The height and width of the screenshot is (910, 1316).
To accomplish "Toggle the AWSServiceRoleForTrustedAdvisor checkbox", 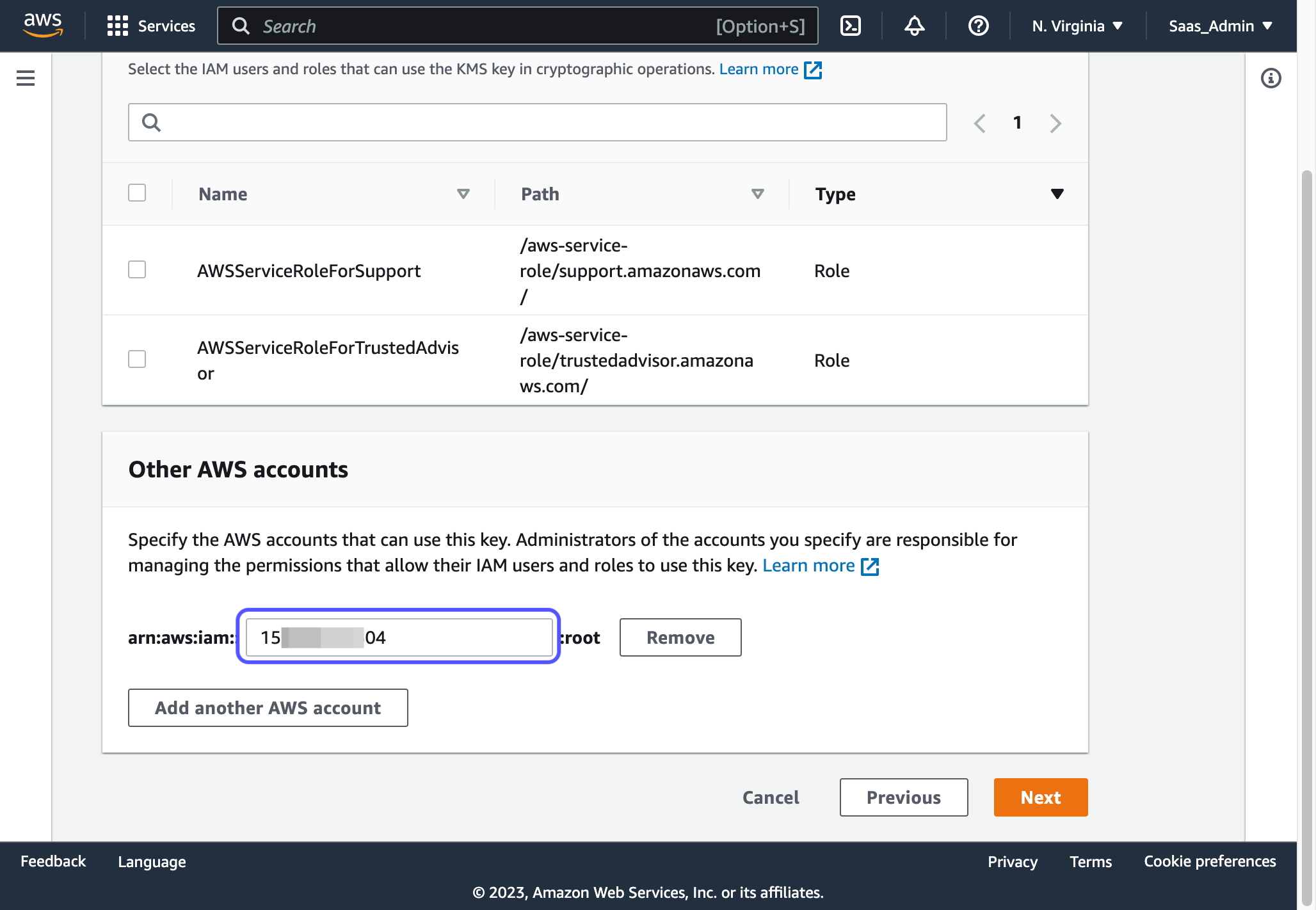I will (x=137, y=358).
